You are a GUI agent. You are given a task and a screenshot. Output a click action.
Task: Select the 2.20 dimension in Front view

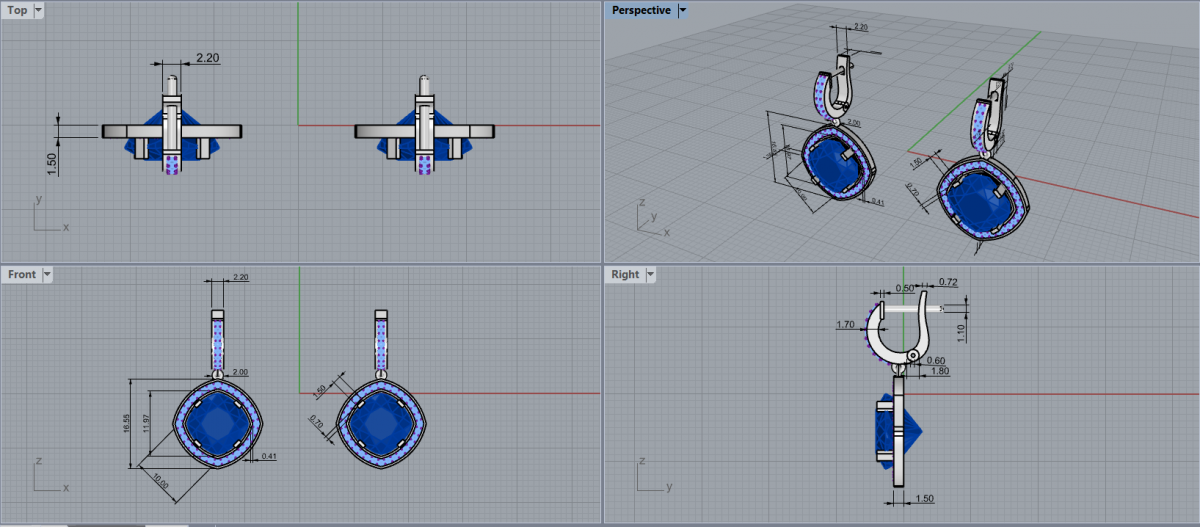240,277
